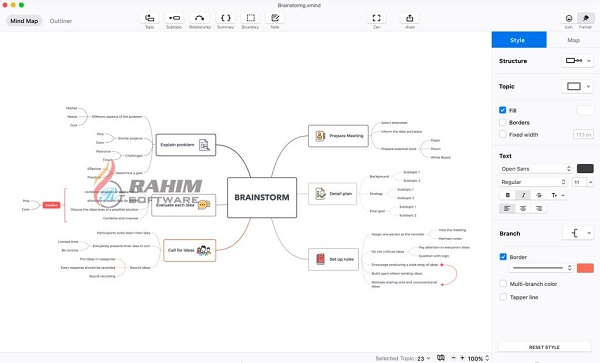Open map overview icon in status bar
The width and height of the screenshot is (600, 363).
pyautogui.click(x=441, y=358)
